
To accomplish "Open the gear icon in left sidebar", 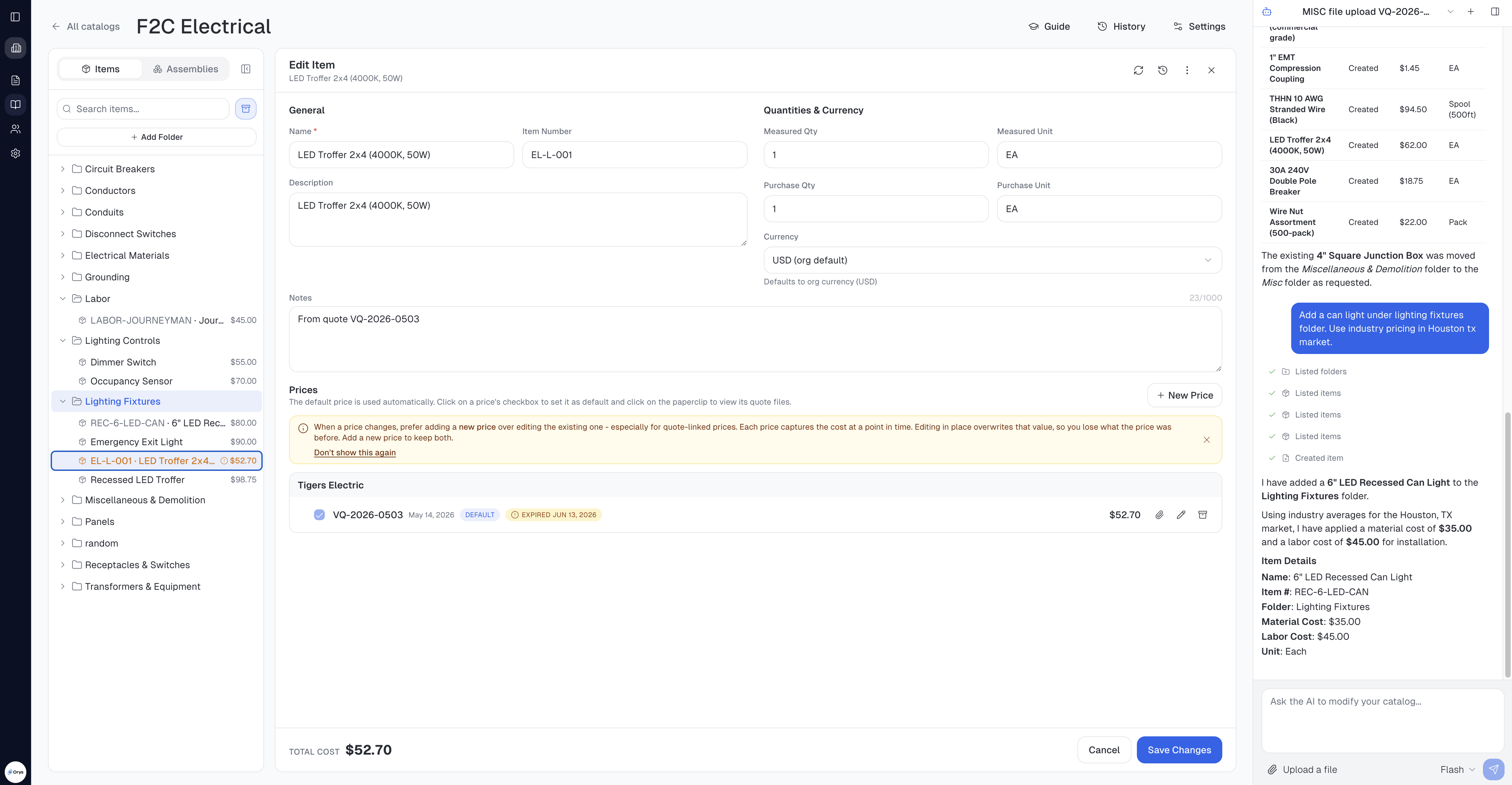I will point(15,153).
